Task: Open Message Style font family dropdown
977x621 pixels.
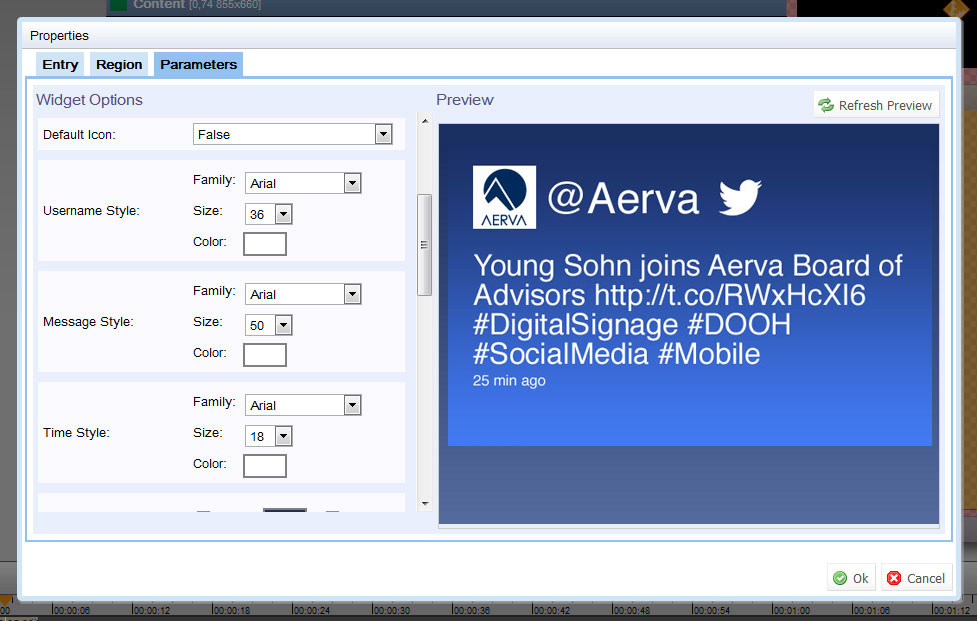Action: [303, 294]
